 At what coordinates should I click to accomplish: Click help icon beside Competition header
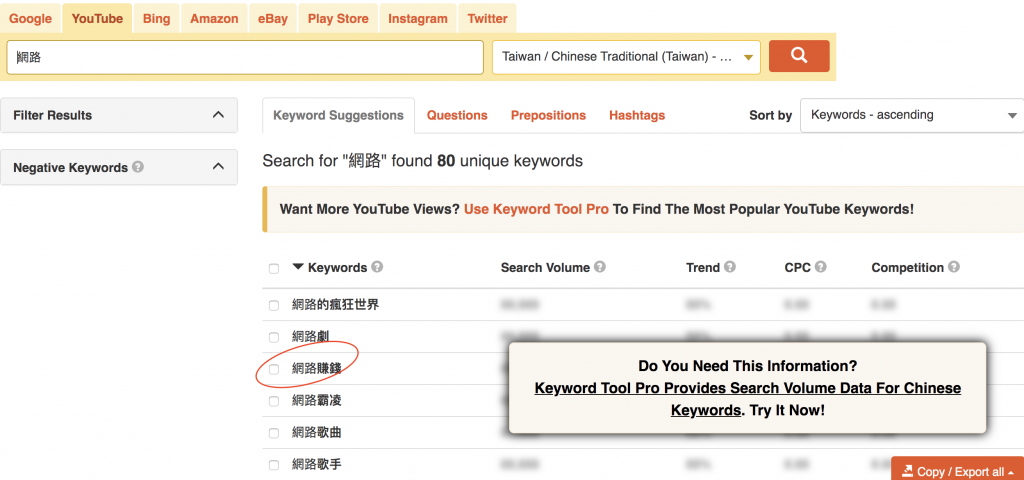(x=954, y=267)
